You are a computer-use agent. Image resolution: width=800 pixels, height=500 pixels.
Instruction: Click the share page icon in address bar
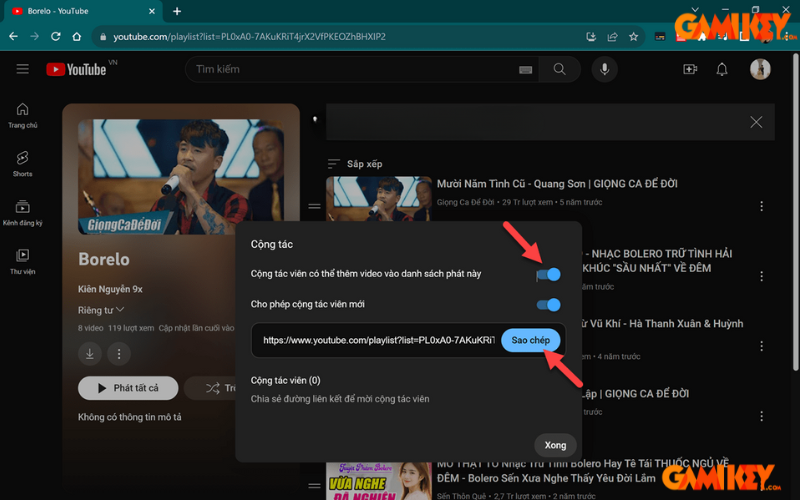coord(612,37)
